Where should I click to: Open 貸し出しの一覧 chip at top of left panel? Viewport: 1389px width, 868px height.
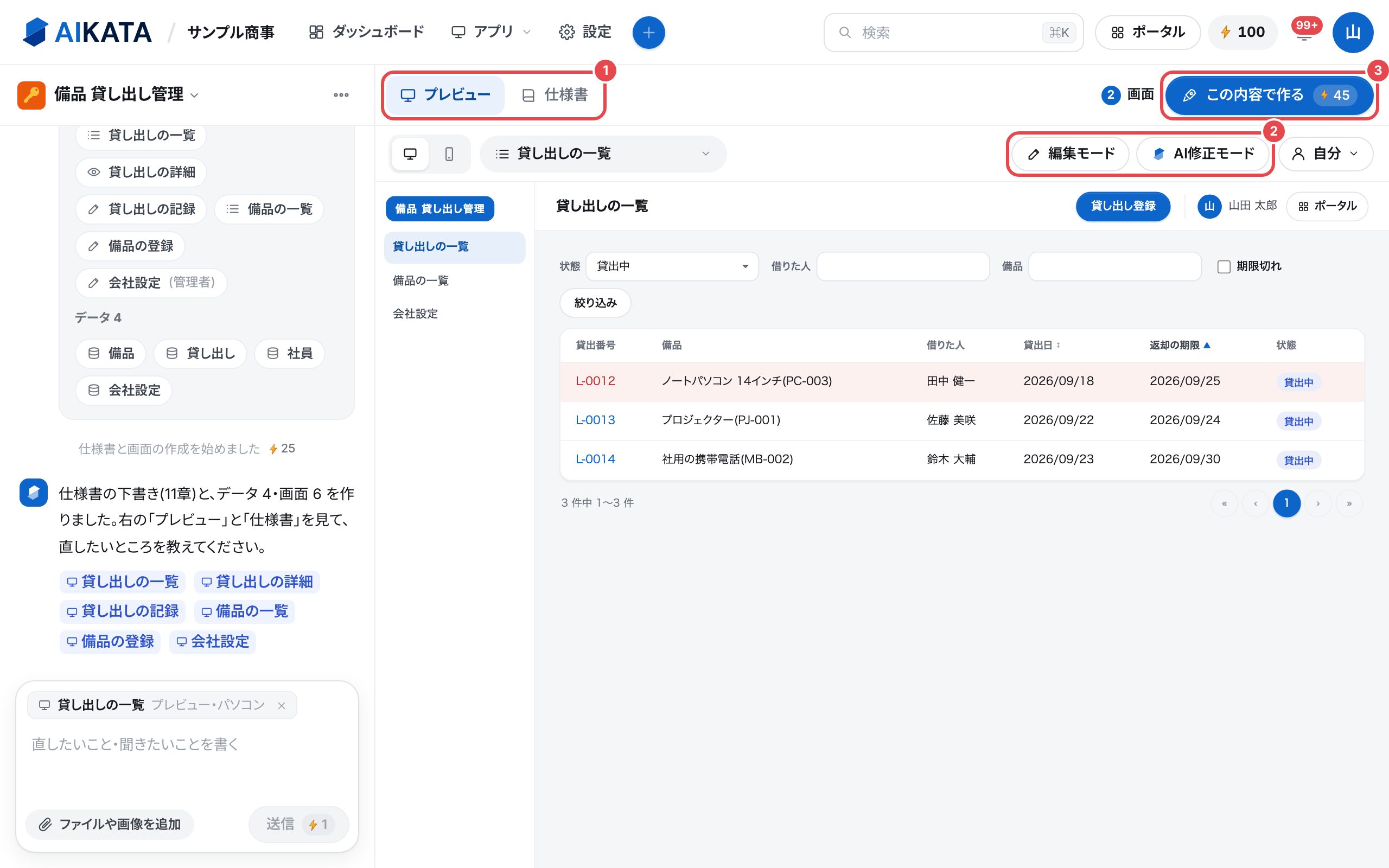141,136
